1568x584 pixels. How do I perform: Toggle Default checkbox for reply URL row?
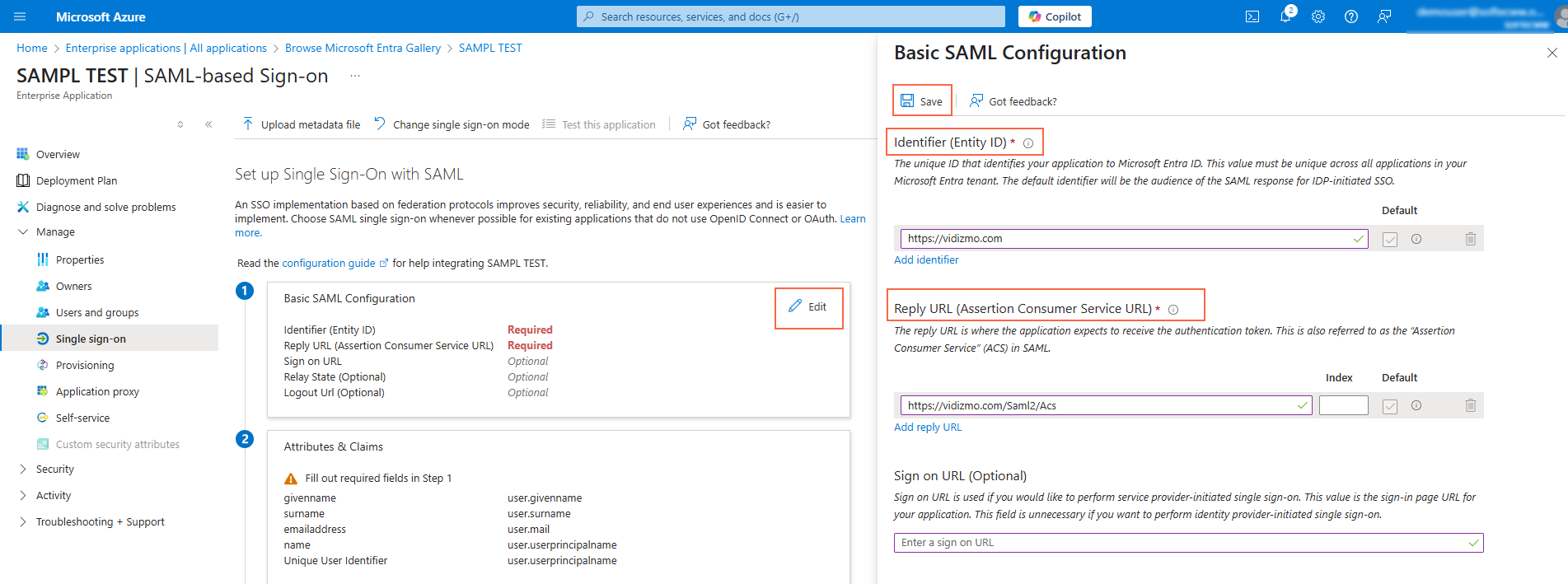[1390, 406]
